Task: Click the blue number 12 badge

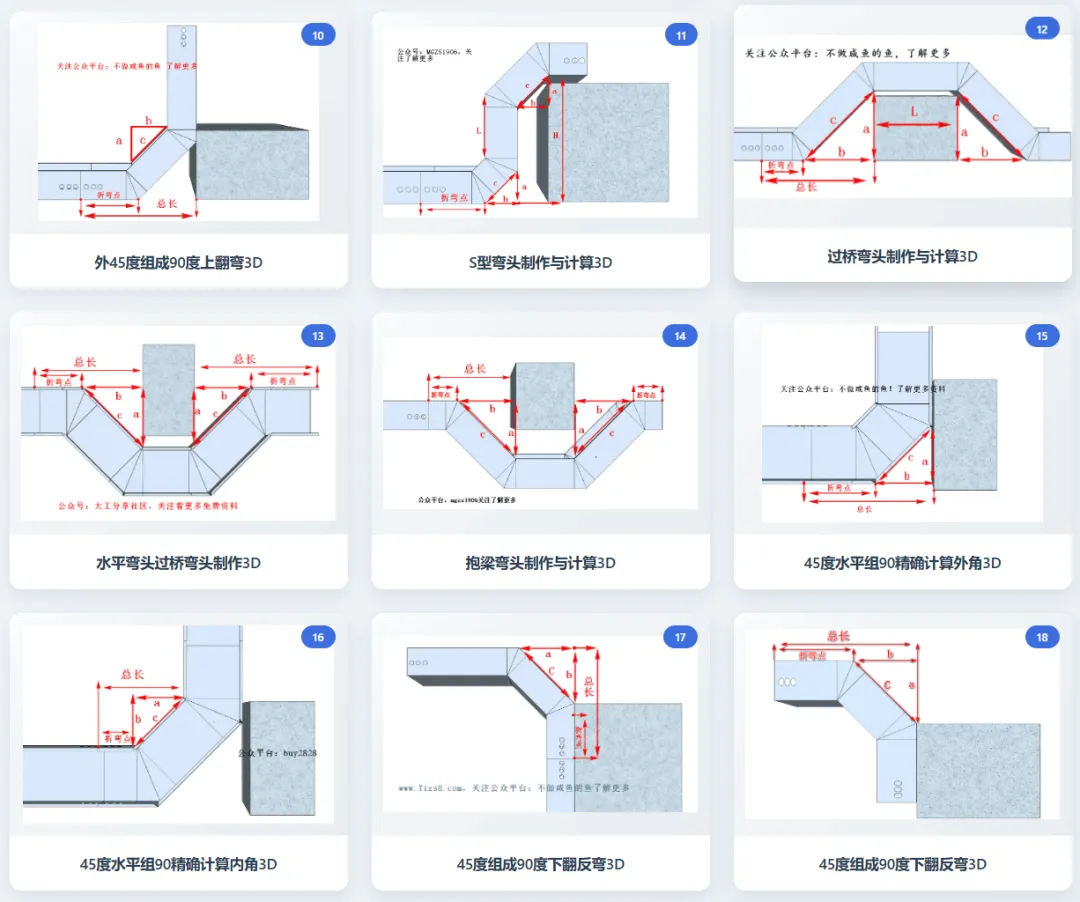Action: point(1042,29)
